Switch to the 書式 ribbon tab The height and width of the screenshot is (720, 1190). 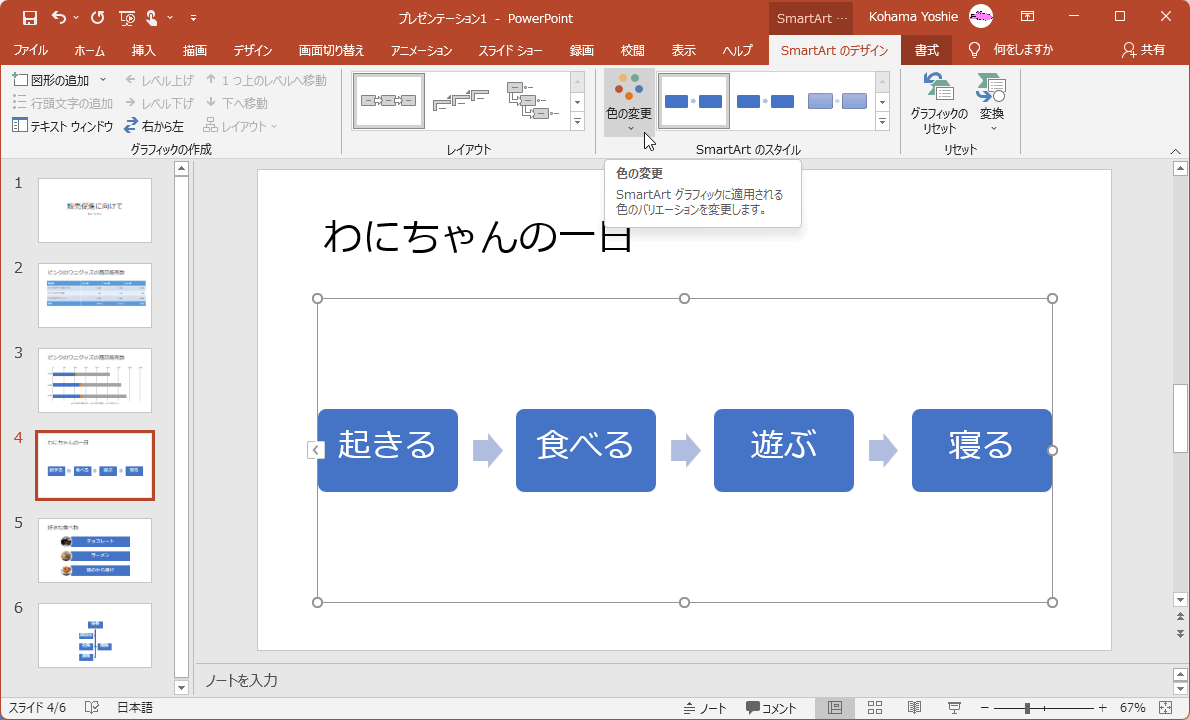(926, 49)
